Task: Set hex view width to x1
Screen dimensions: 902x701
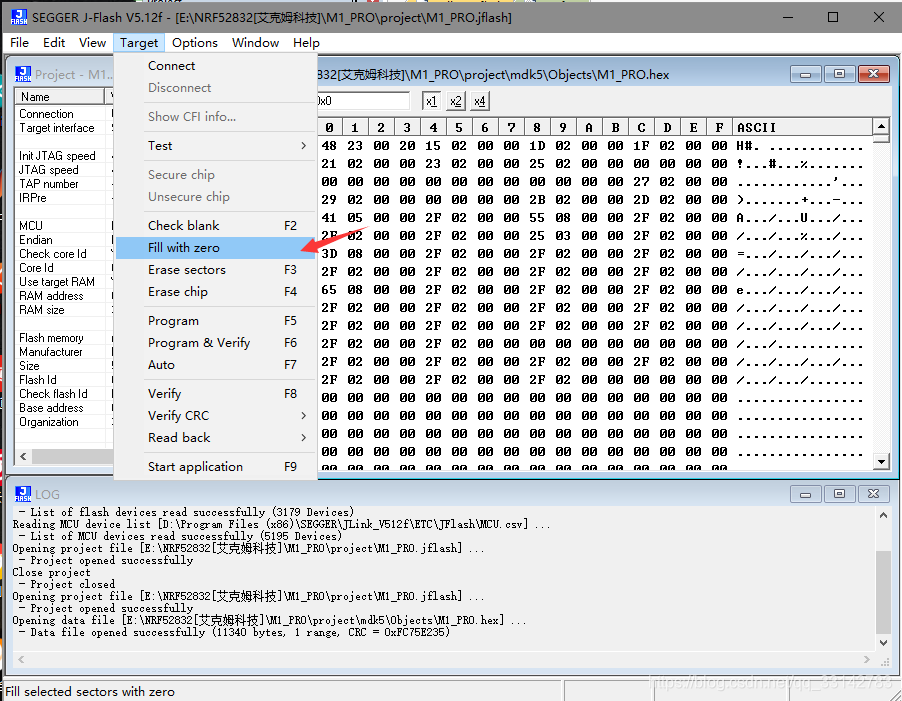Action: (x=431, y=101)
